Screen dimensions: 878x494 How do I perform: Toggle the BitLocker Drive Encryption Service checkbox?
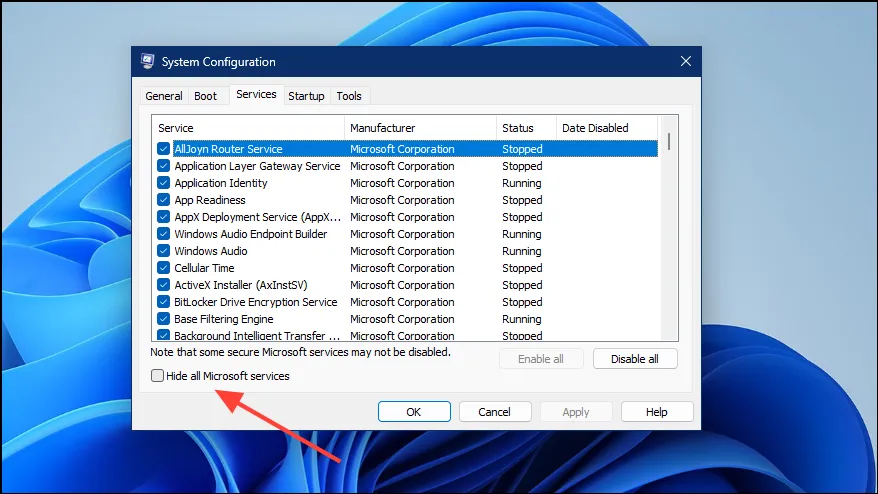click(x=163, y=302)
